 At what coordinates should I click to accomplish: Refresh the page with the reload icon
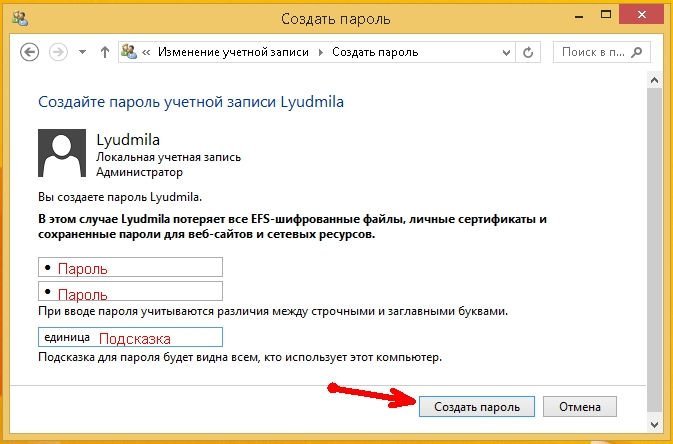click(x=528, y=52)
